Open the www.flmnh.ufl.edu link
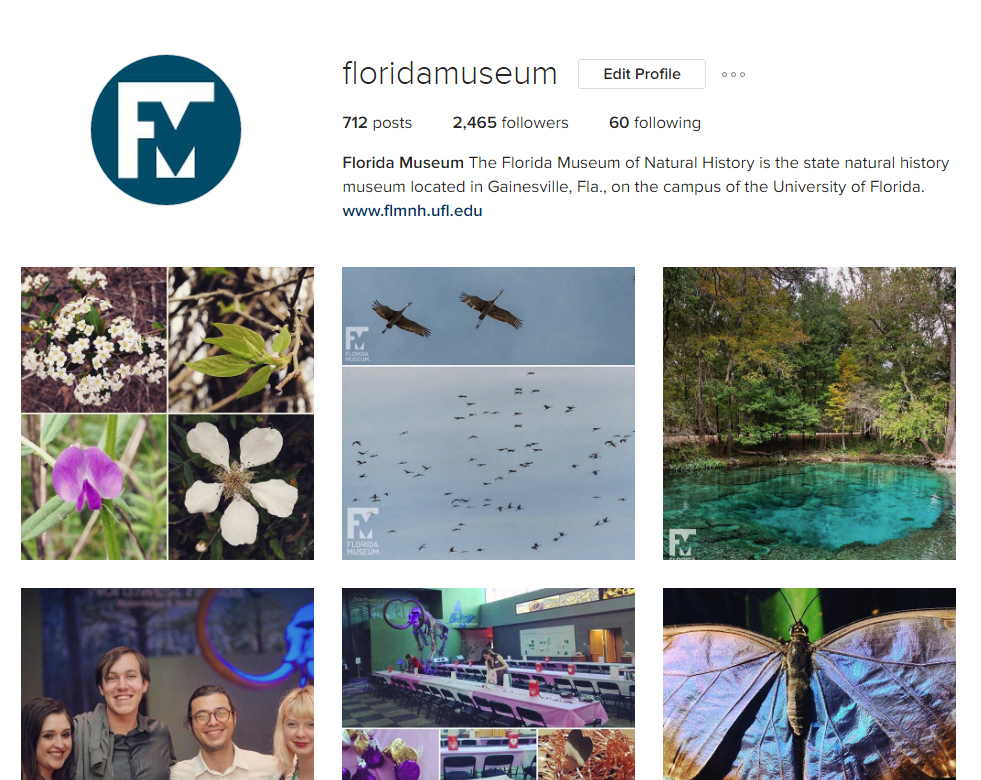Image resolution: width=981 pixels, height=780 pixels. [412, 211]
